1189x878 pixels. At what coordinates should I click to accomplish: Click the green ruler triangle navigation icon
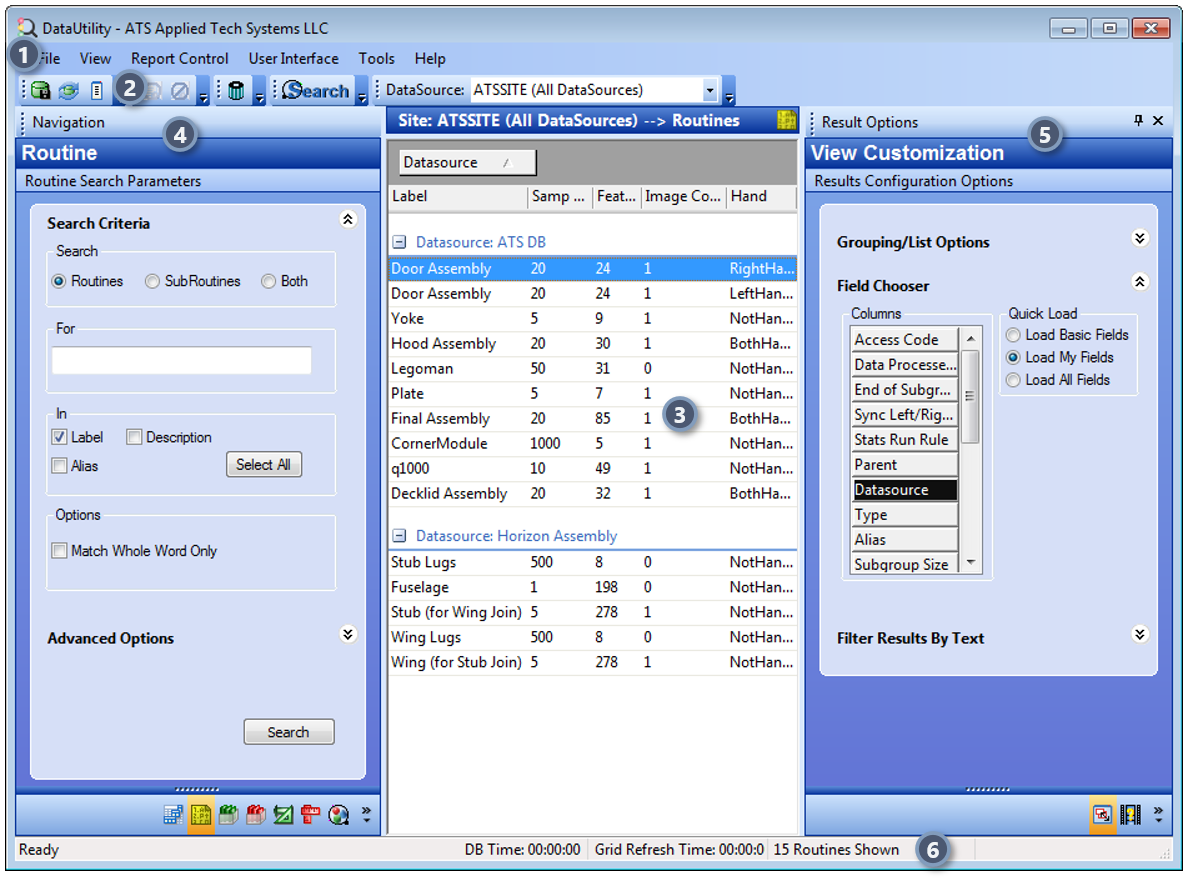click(x=283, y=815)
